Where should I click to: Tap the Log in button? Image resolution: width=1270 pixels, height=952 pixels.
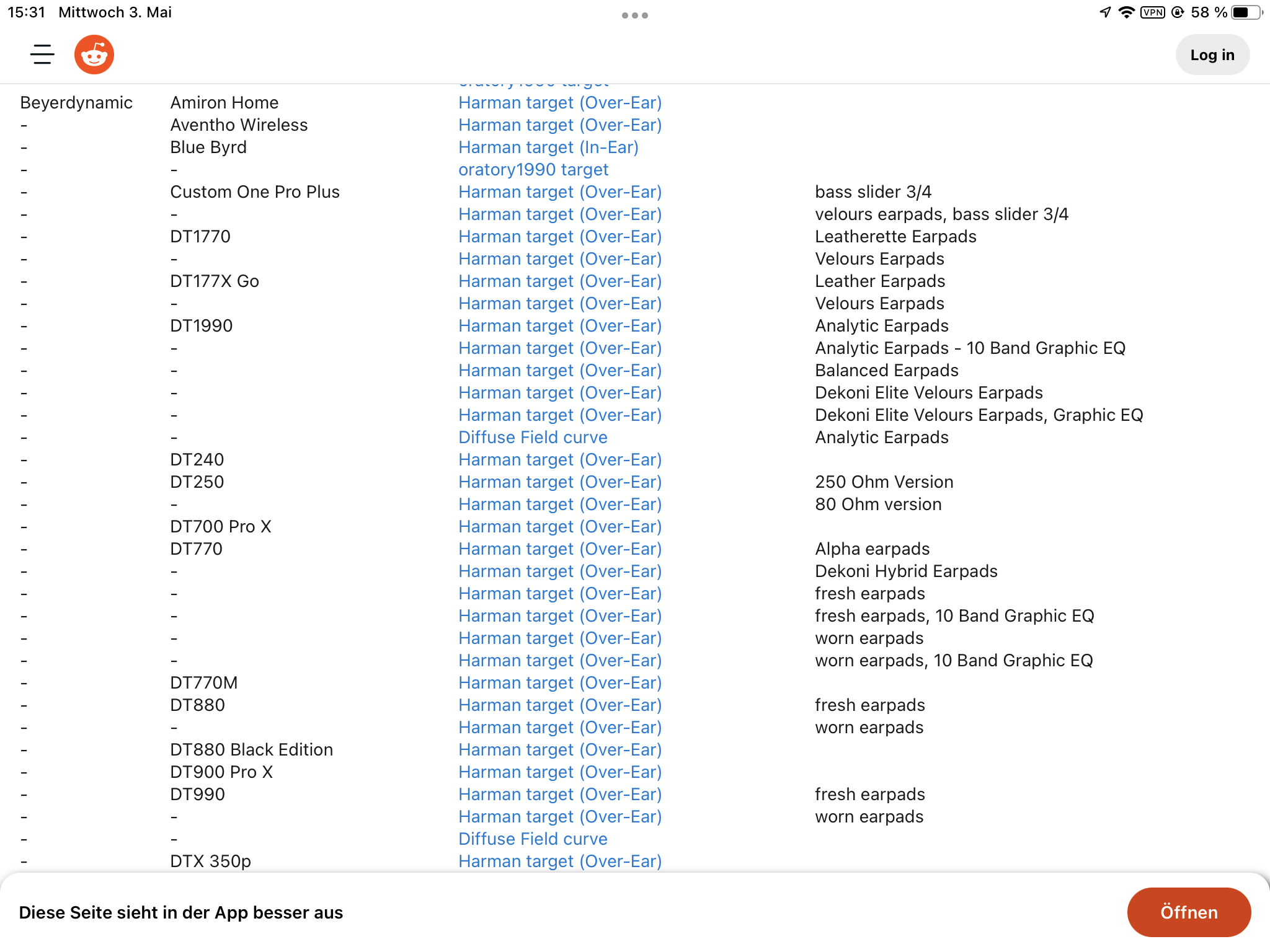pyautogui.click(x=1212, y=55)
